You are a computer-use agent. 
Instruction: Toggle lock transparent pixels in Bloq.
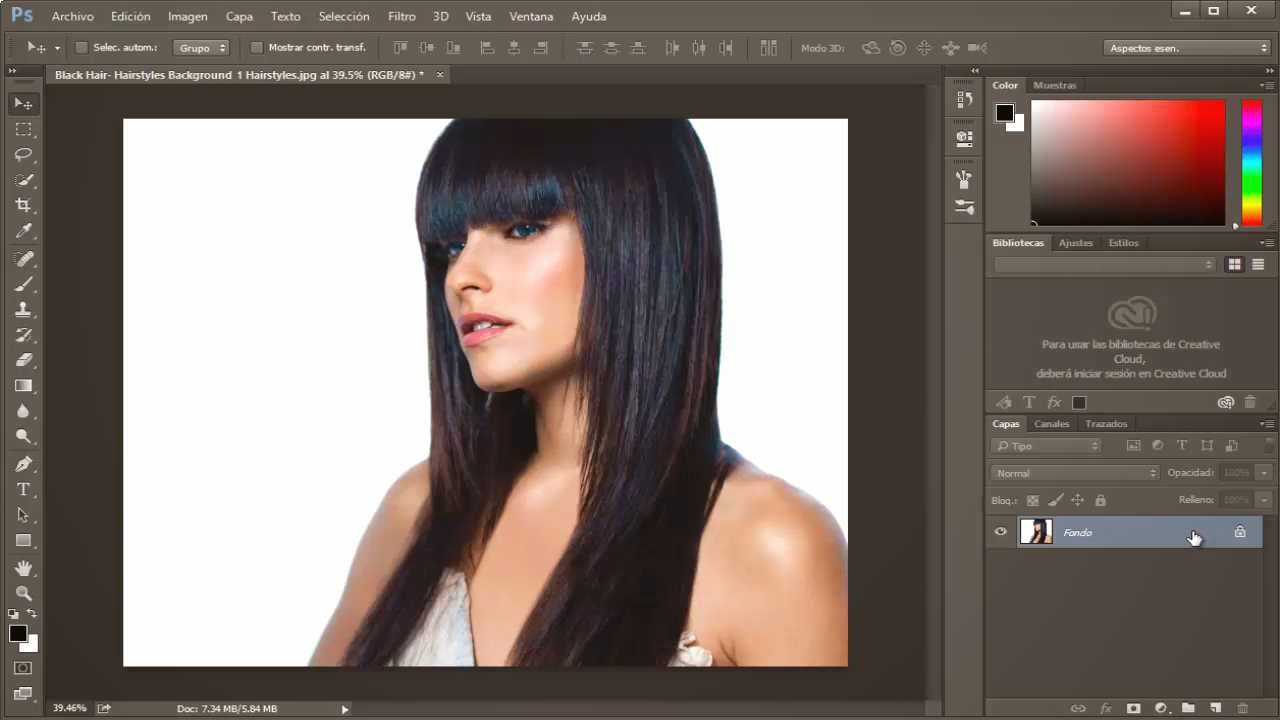tap(1033, 500)
